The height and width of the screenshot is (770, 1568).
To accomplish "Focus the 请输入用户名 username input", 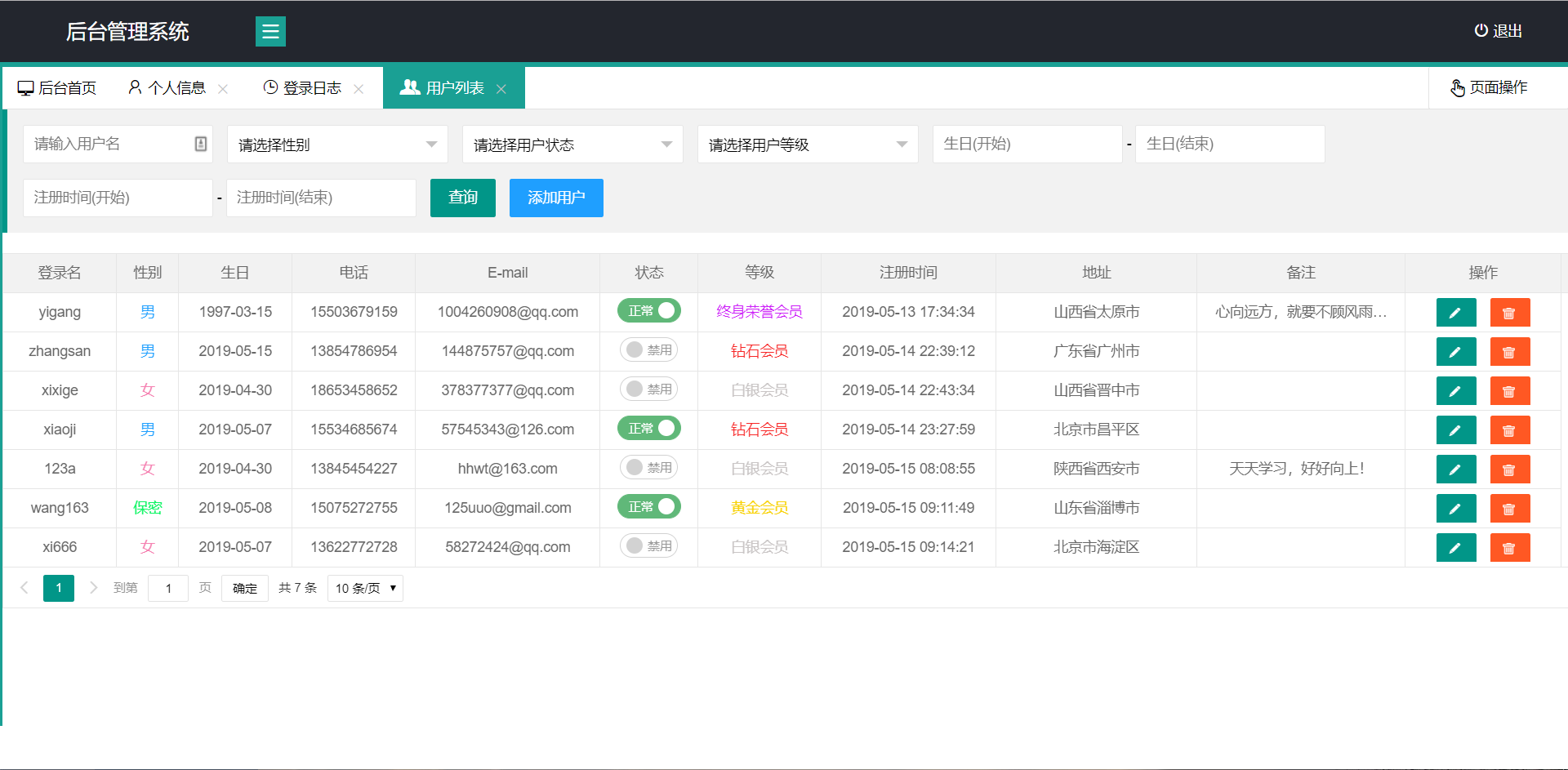I will 118,145.
